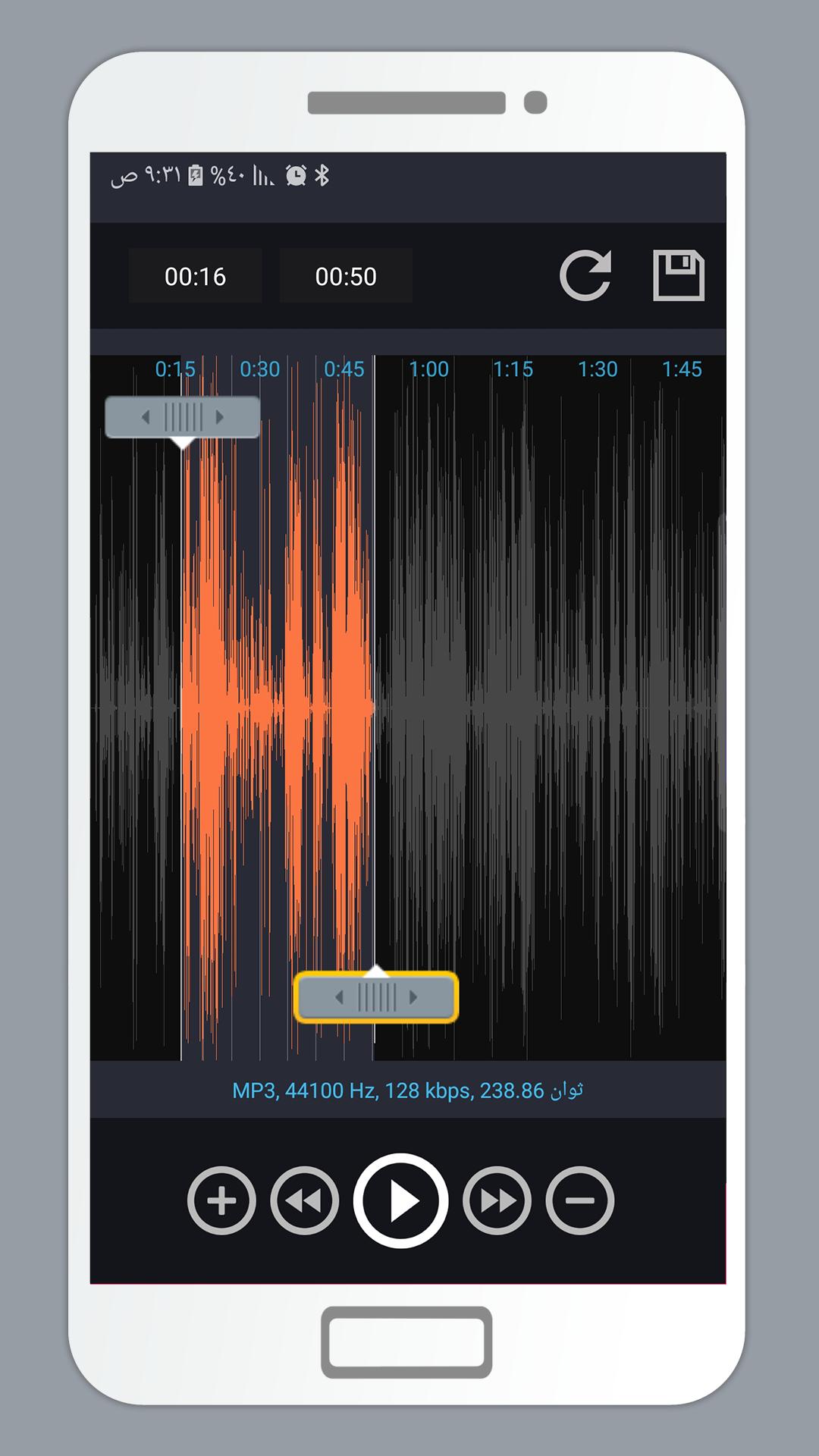
Task: Click the 1:00 timeline label
Action: pyautogui.click(x=429, y=369)
